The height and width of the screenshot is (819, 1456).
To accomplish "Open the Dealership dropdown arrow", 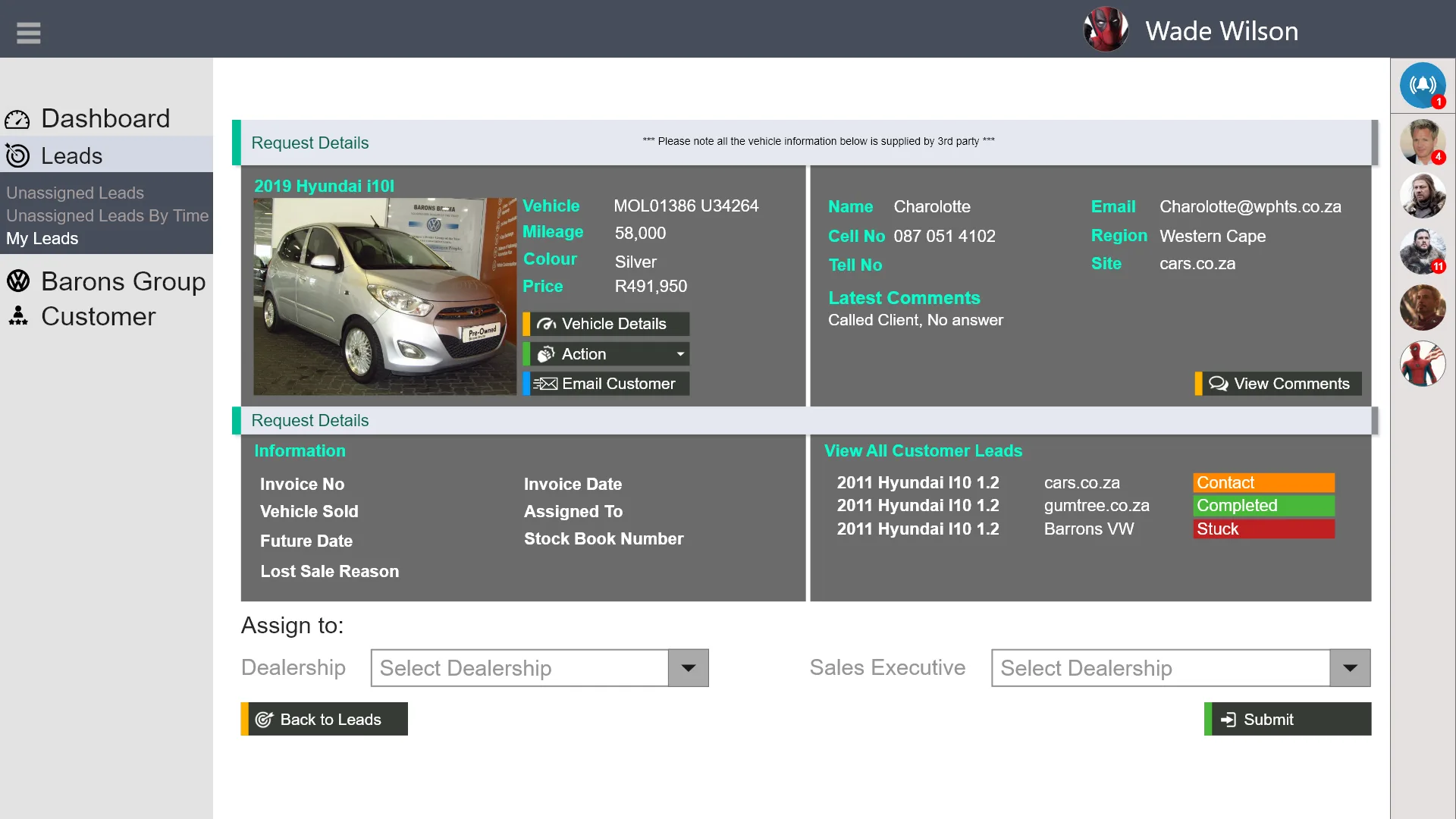I will (x=688, y=668).
